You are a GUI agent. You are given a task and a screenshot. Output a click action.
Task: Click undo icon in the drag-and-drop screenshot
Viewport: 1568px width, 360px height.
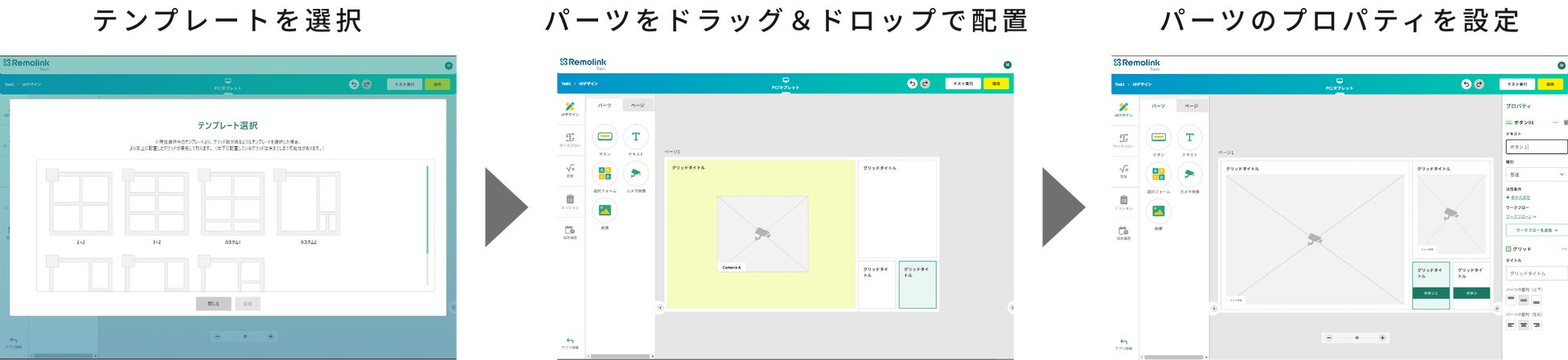point(912,84)
